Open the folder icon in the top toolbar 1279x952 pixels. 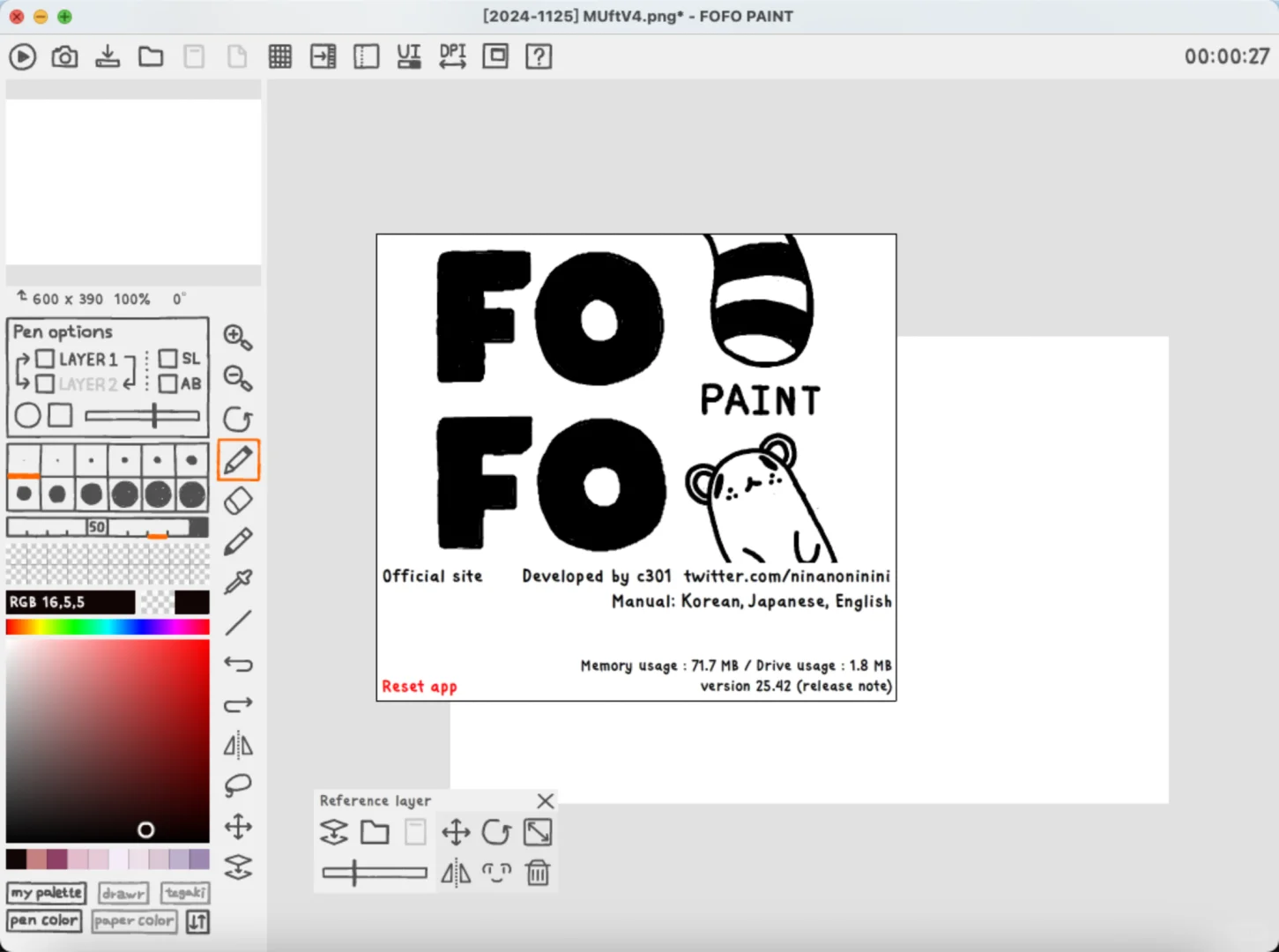tap(151, 57)
